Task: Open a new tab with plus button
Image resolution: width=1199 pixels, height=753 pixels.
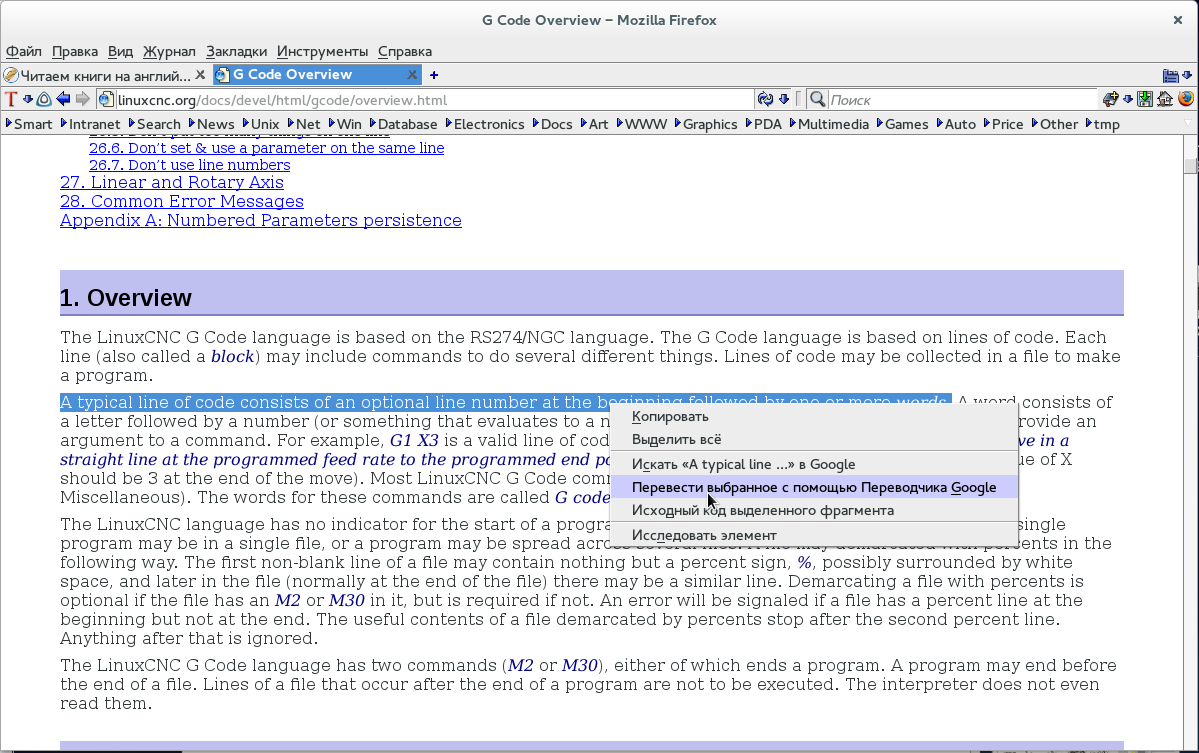Action: (434, 75)
